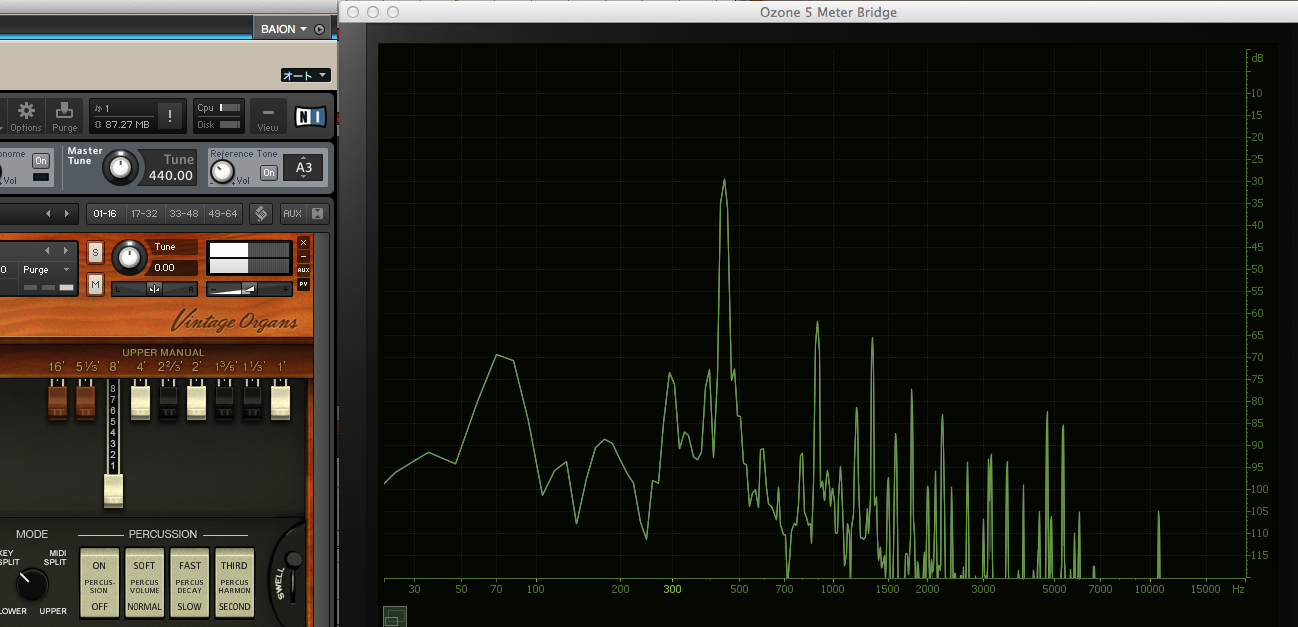Click the A3 reference tone note selector
1298x627 pixels.
tap(304, 167)
